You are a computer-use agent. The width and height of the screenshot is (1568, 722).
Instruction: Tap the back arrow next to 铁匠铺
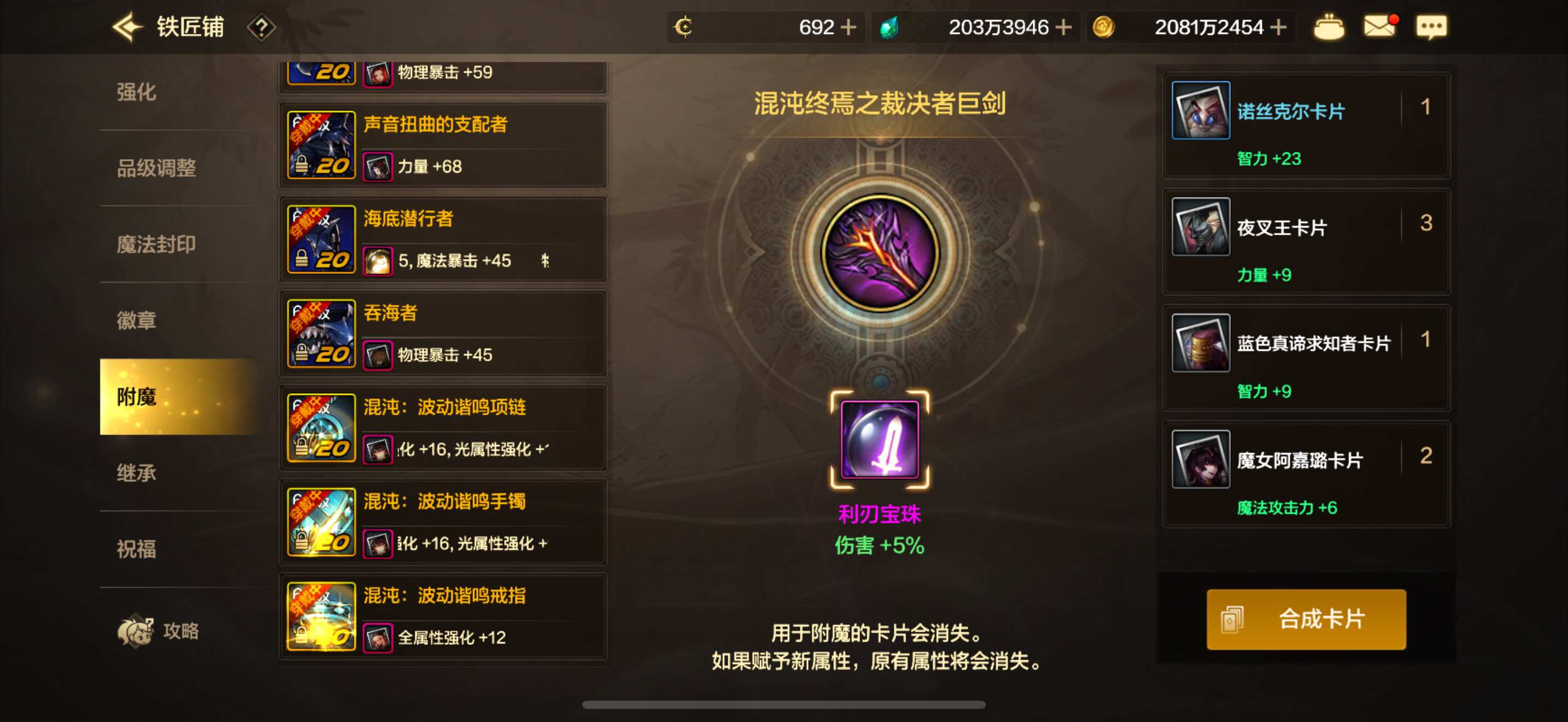click(x=127, y=27)
